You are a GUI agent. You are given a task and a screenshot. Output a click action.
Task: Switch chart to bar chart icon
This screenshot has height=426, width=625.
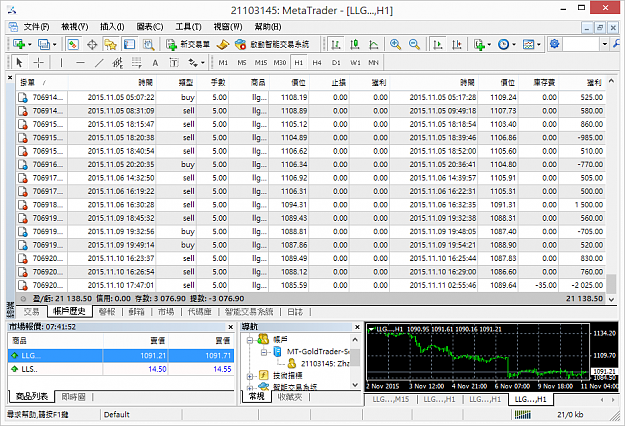(336, 44)
